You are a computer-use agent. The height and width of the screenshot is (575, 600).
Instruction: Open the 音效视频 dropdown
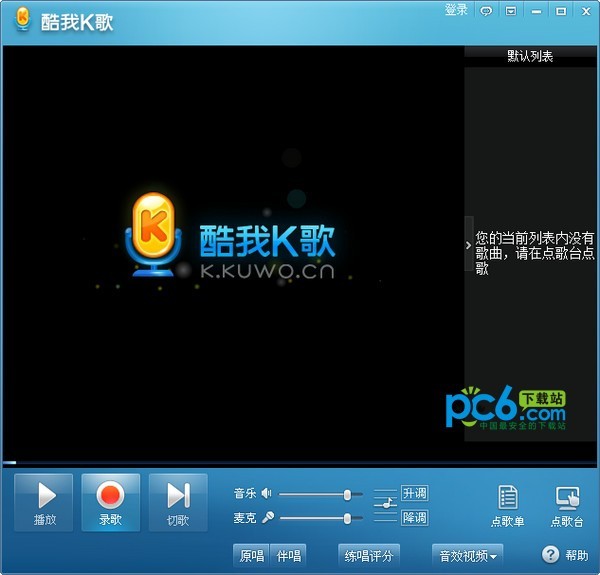tap(468, 555)
